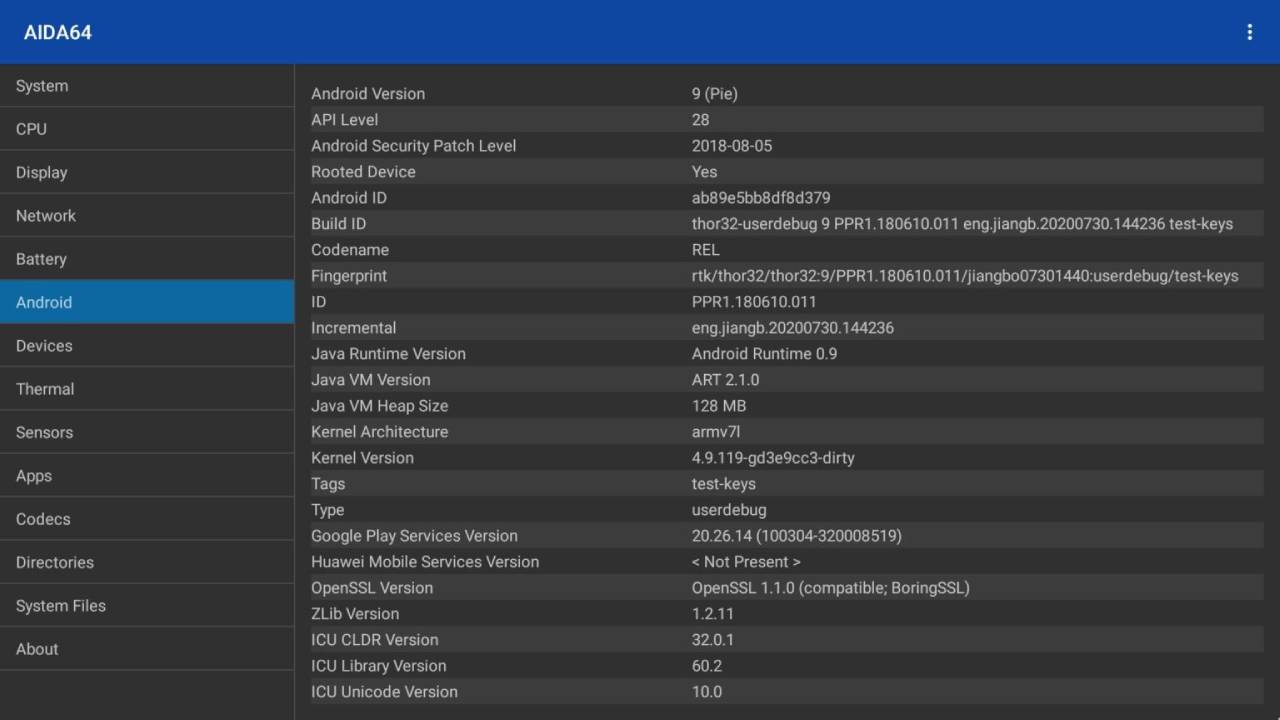Select Apps in the sidebar
Viewport: 1280px width, 720px height.
[x=147, y=476]
